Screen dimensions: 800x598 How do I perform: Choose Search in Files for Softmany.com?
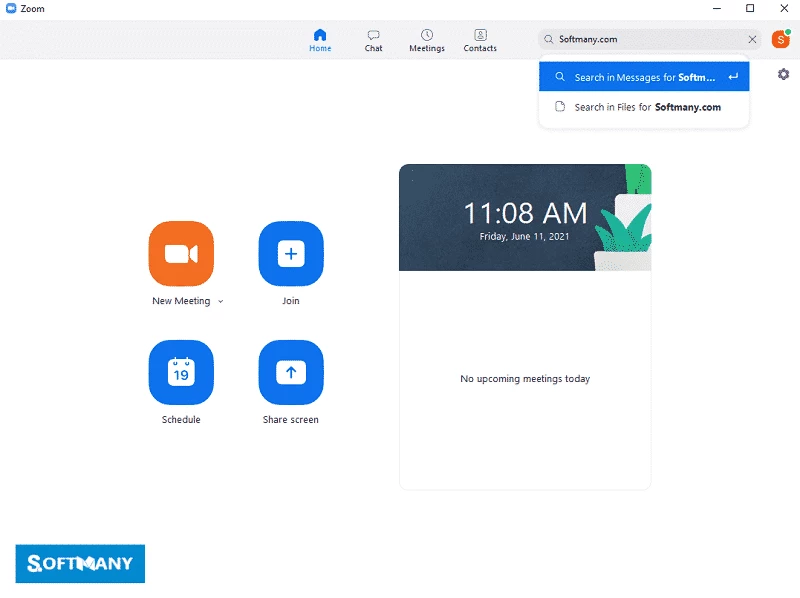pos(644,107)
